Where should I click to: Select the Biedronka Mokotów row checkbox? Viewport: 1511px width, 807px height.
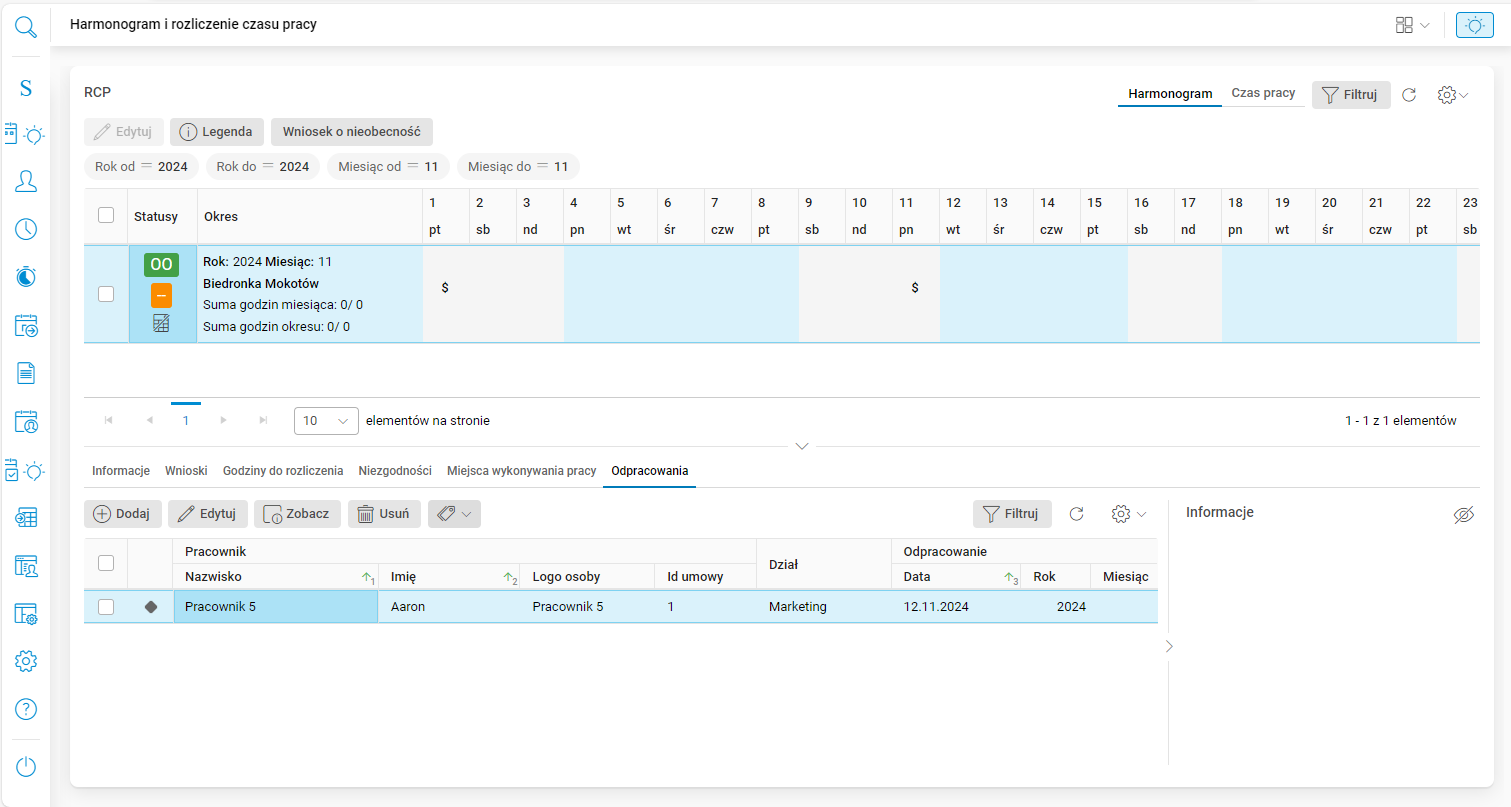click(106, 294)
